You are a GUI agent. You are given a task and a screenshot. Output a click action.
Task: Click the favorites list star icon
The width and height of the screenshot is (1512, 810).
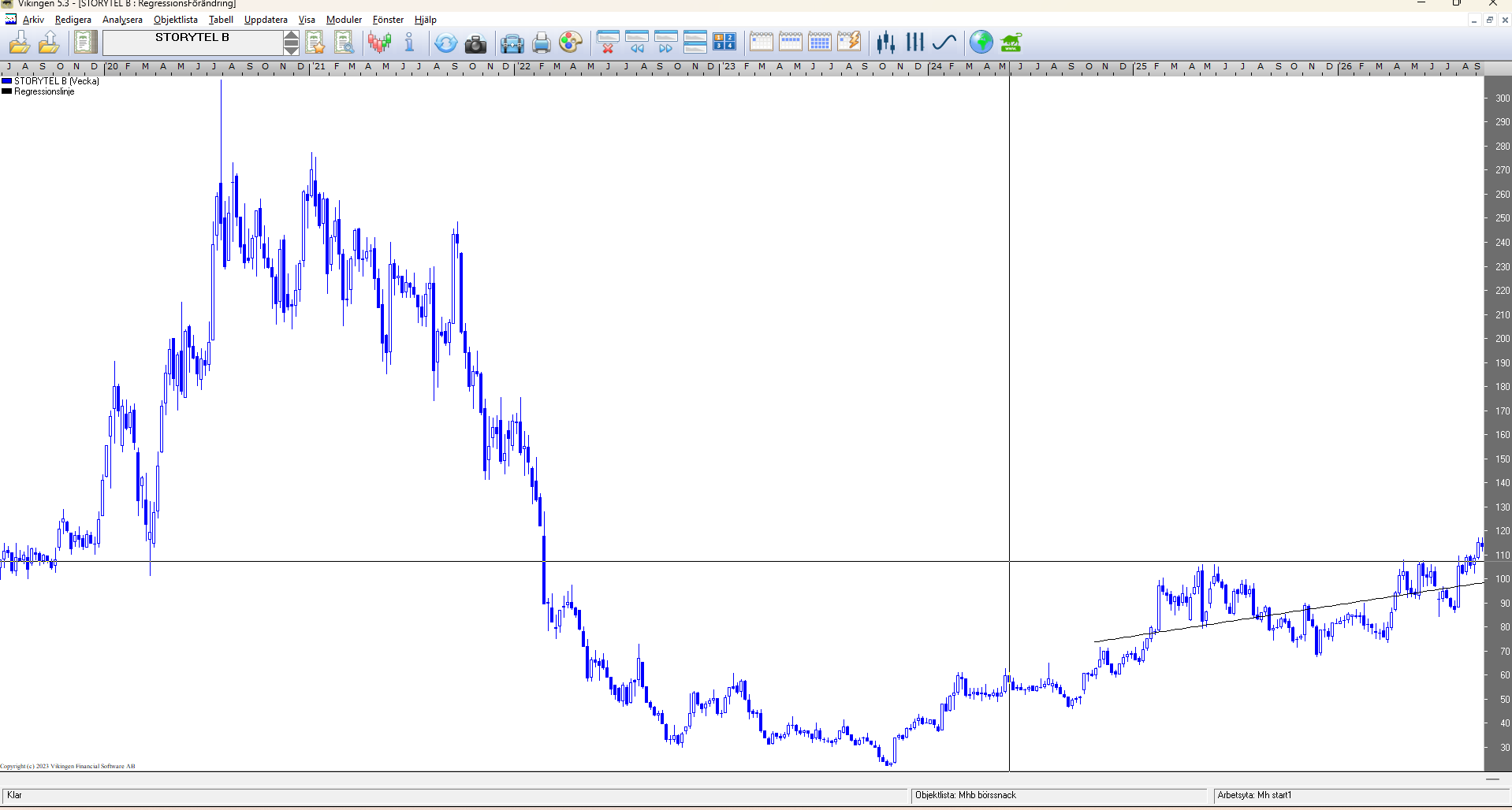[x=315, y=43]
